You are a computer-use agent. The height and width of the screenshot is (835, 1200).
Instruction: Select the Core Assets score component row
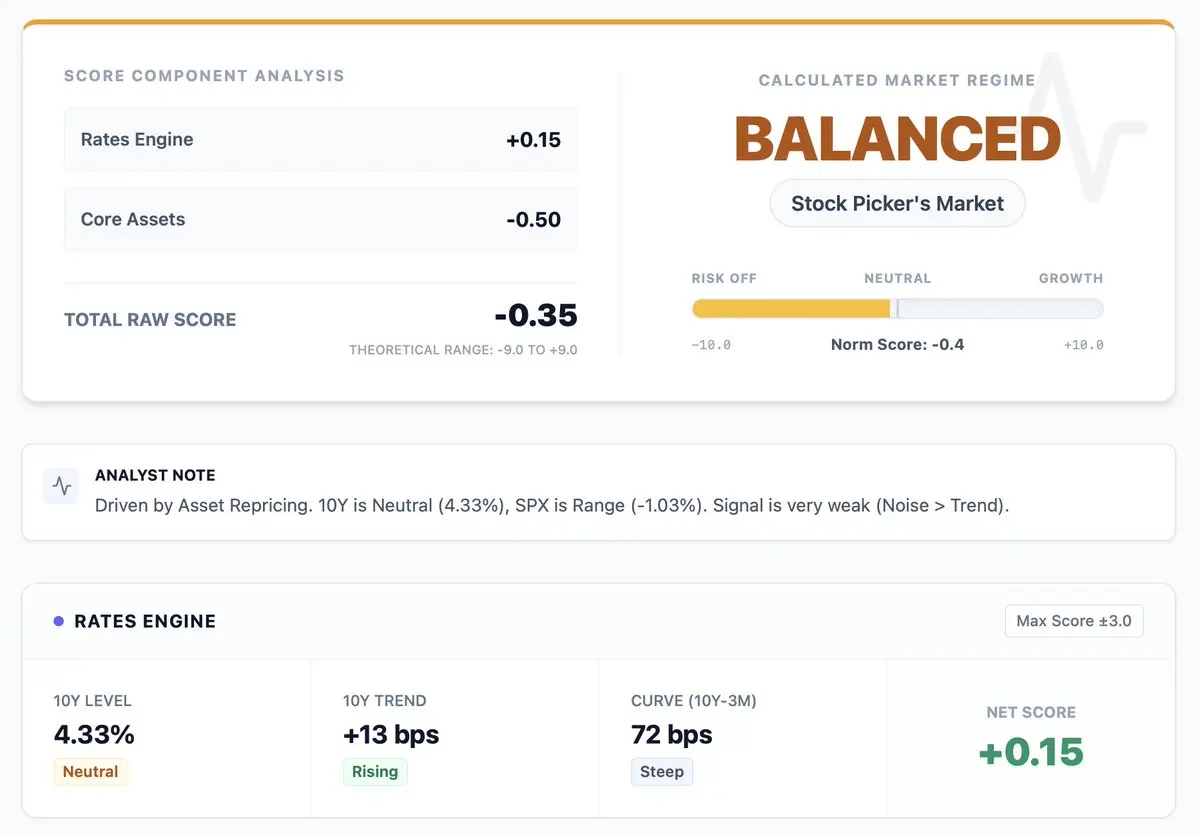(320, 220)
